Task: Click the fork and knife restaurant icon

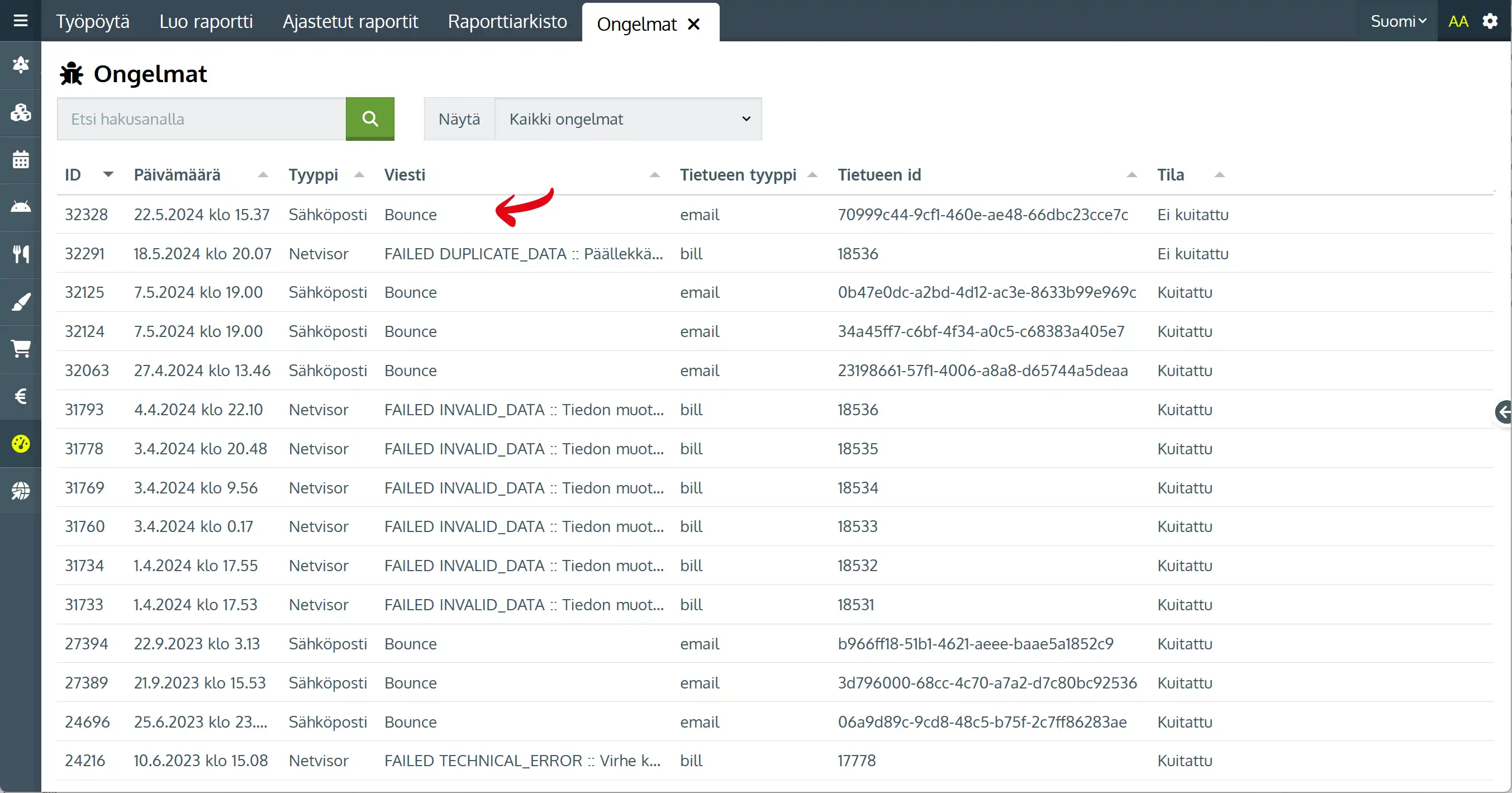Action: tap(21, 254)
